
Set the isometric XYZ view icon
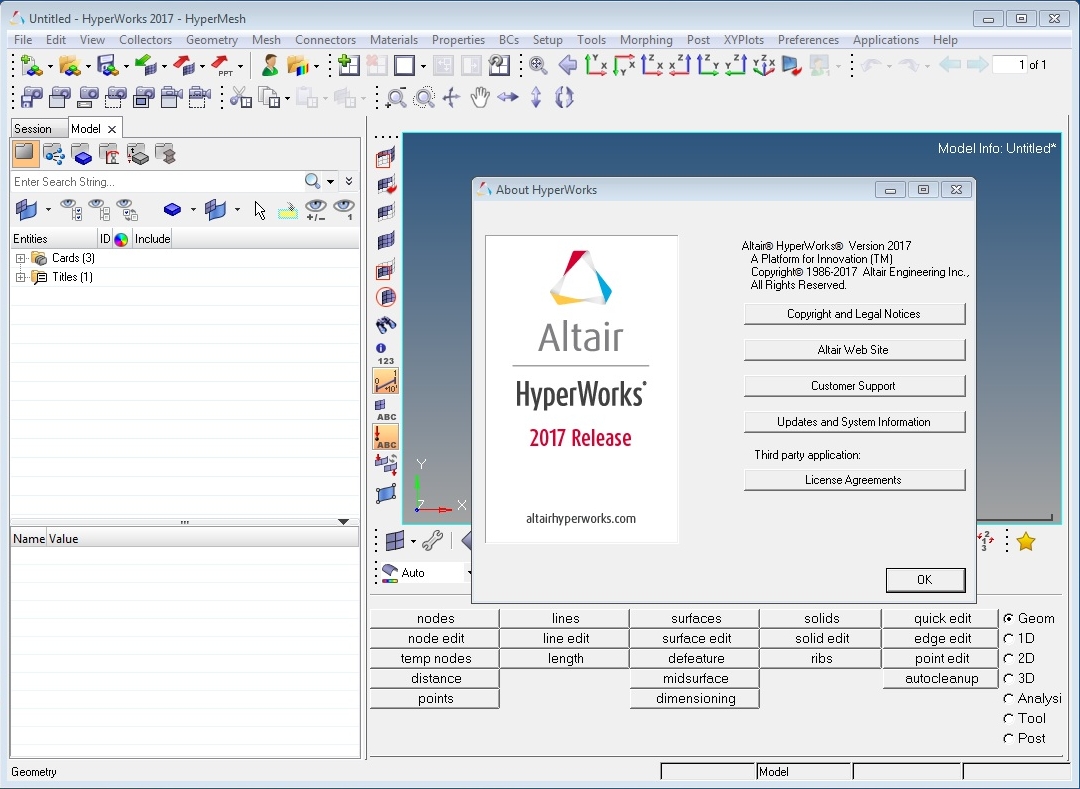(x=764, y=66)
